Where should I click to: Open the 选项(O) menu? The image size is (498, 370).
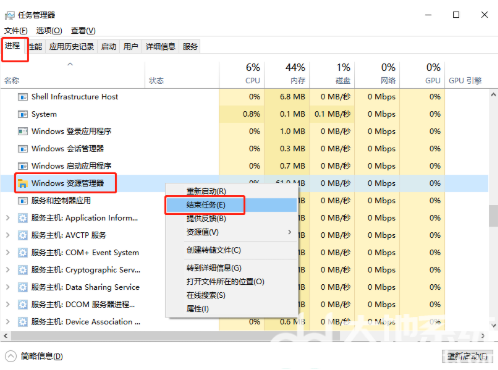[x=49, y=31]
